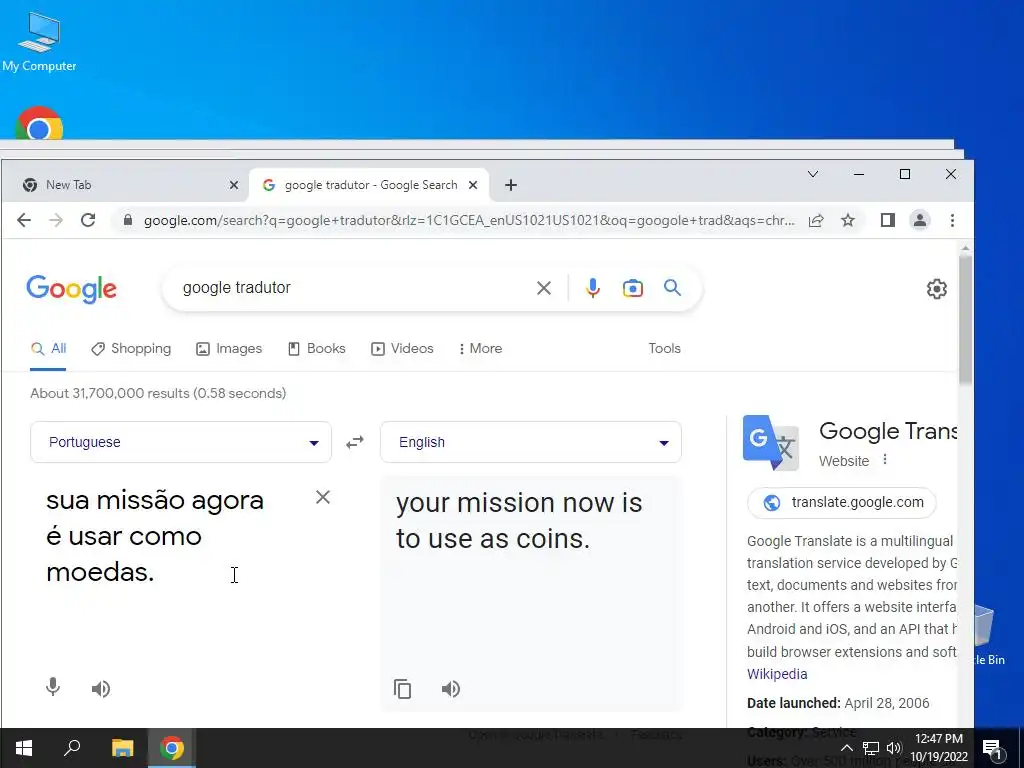Open a new Chrome tab
This screenshot has width=1024, height=768.
511,185
